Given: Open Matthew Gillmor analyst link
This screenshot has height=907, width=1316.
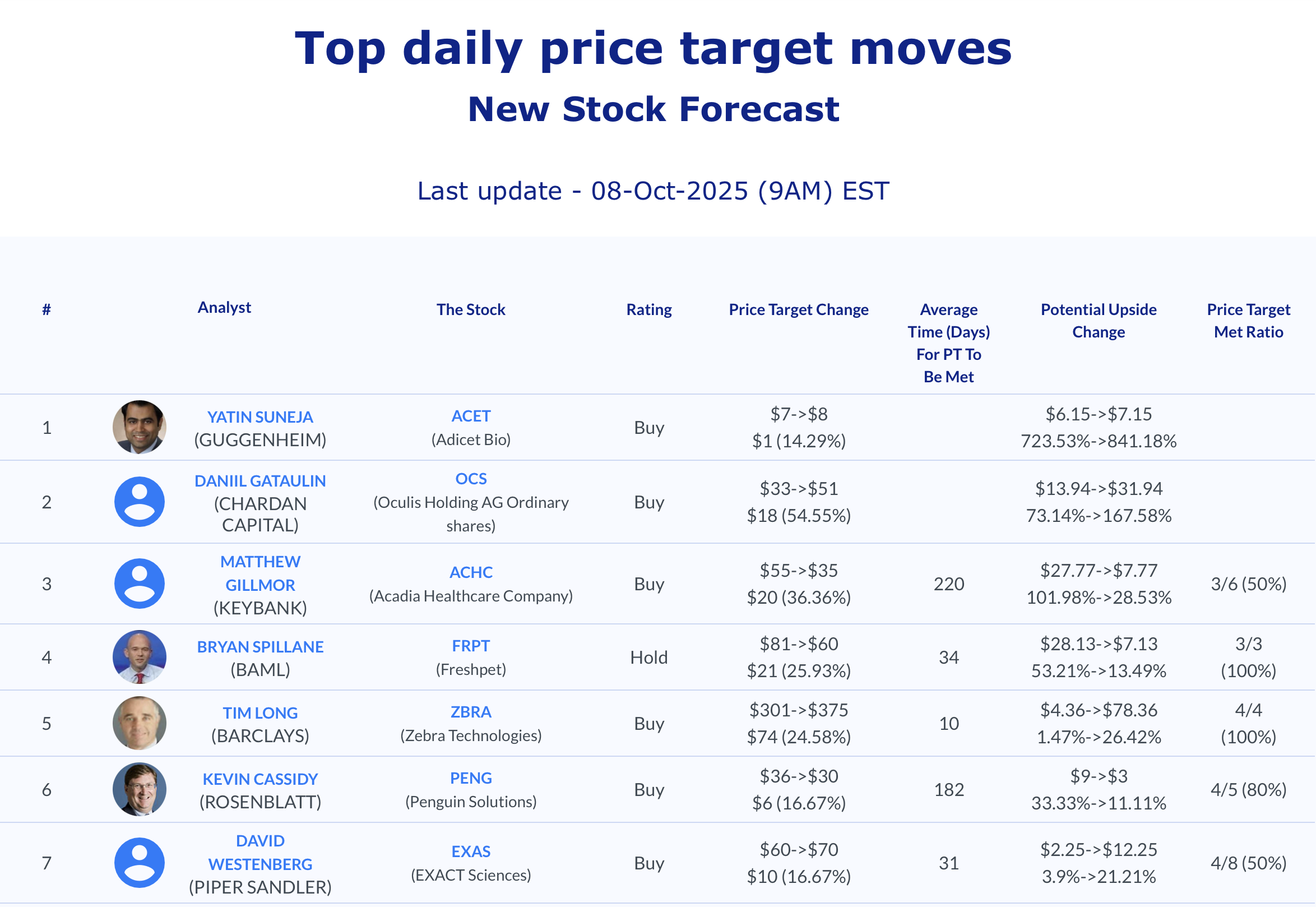Looking at the screenshot, I should tap(260, 573).
